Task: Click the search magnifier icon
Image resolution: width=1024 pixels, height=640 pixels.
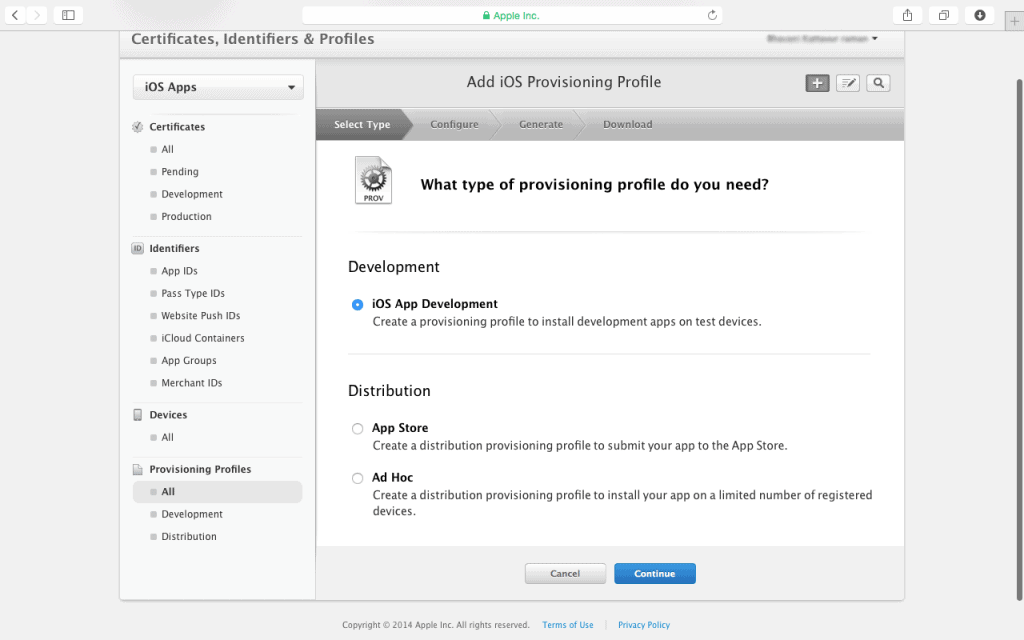Action: [x=878, y=83]
